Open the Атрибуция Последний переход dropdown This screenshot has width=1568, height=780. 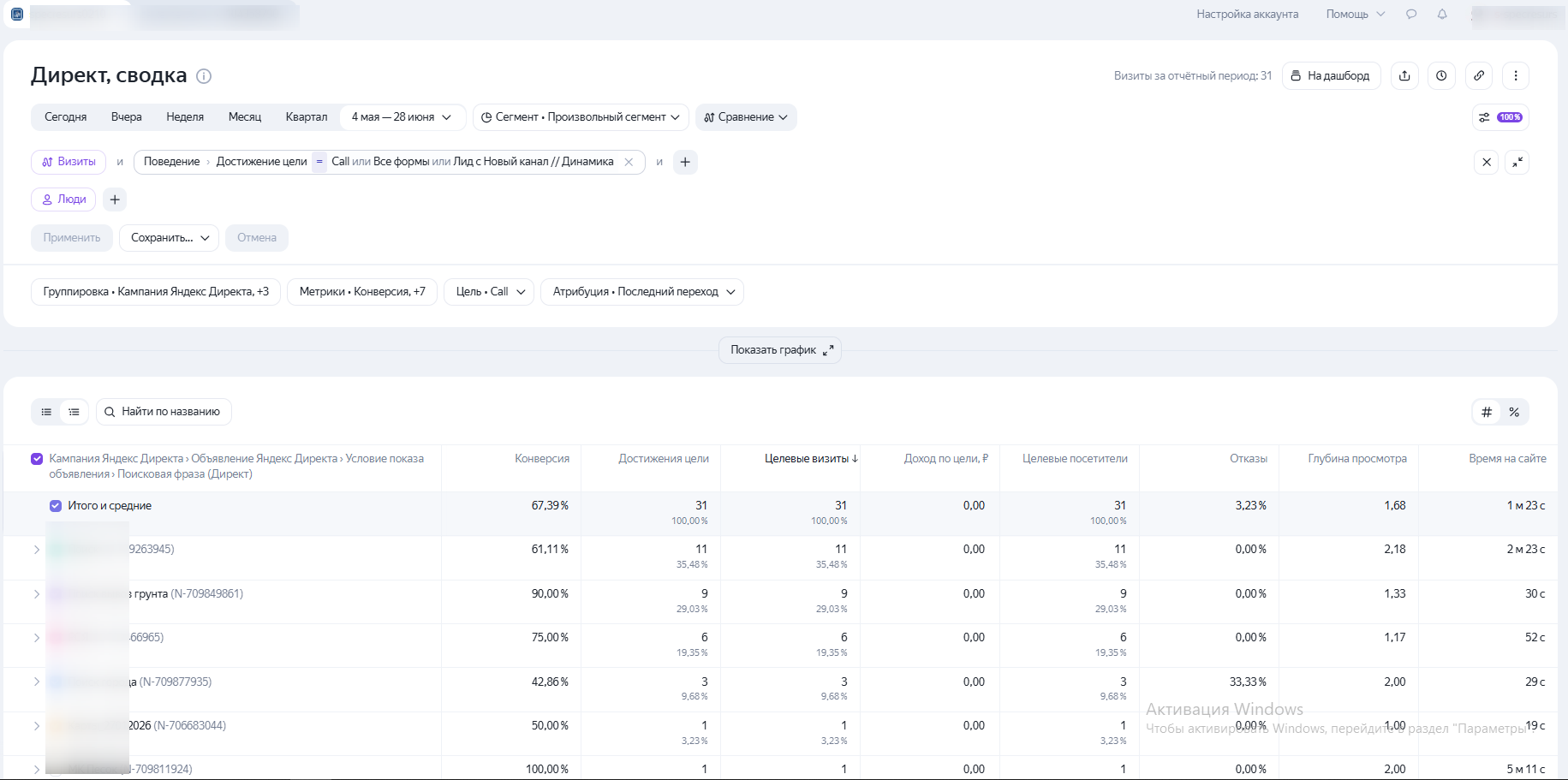(642, 292)
